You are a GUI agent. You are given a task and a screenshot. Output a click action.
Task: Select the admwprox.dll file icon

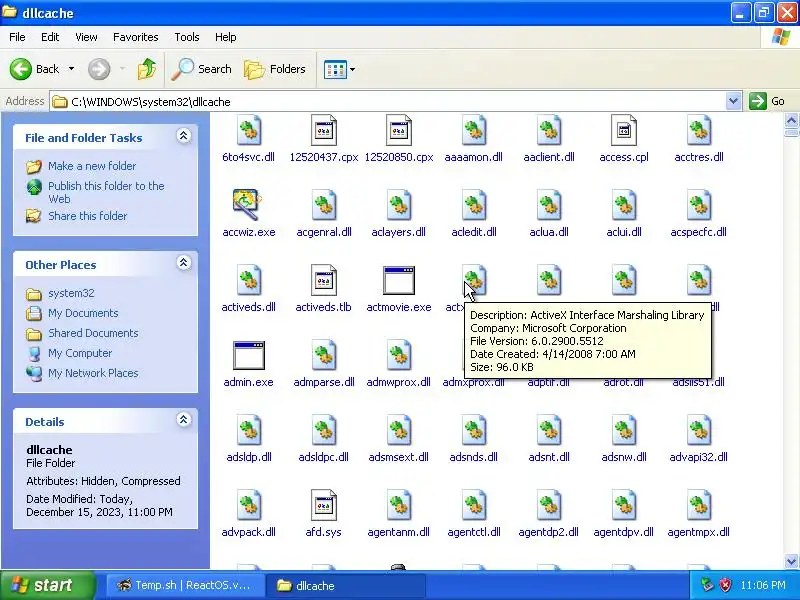pos(398,356)
